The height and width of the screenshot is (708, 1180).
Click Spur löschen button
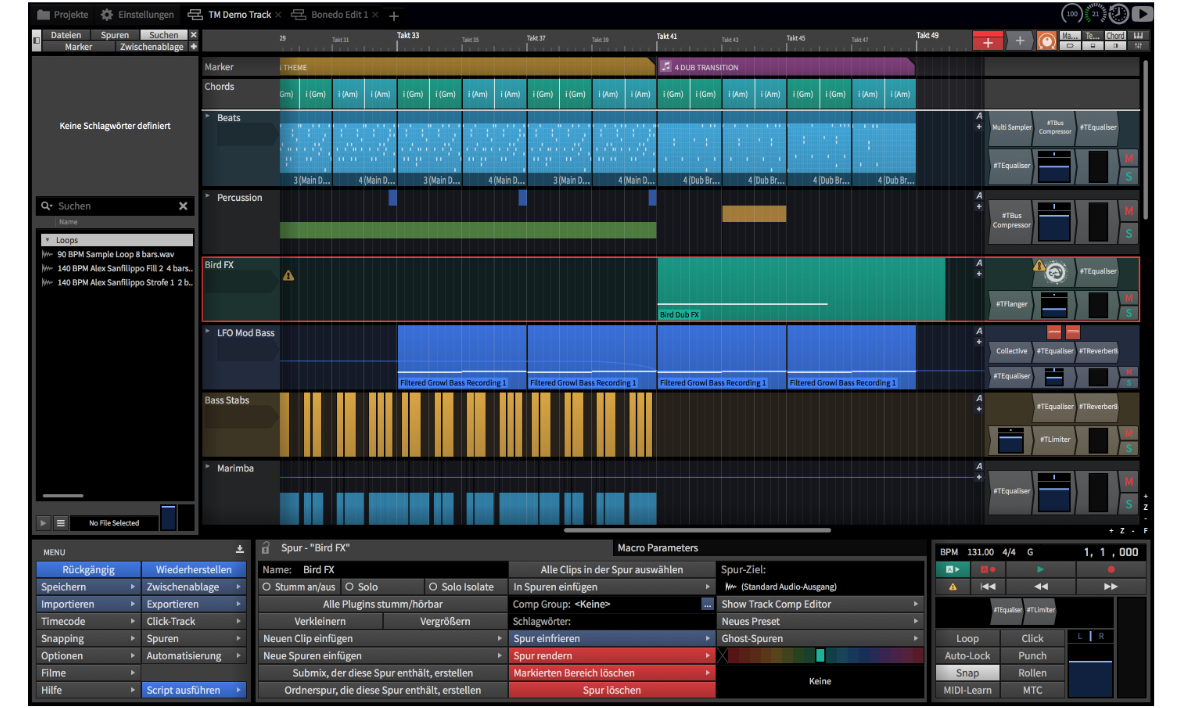tap(611, 690)
